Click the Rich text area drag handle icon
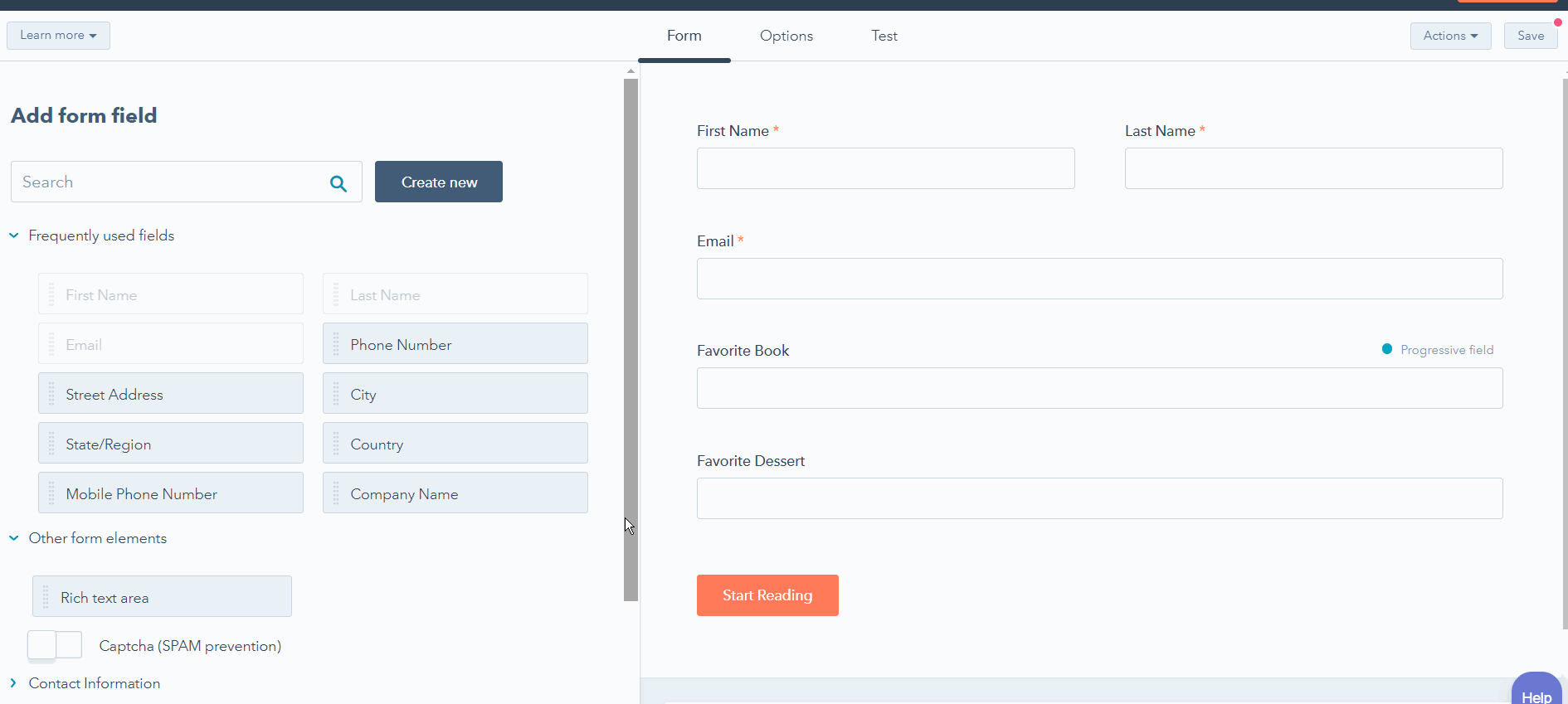The width and height of the screenshot is (1568, 704). click(46, 597)
